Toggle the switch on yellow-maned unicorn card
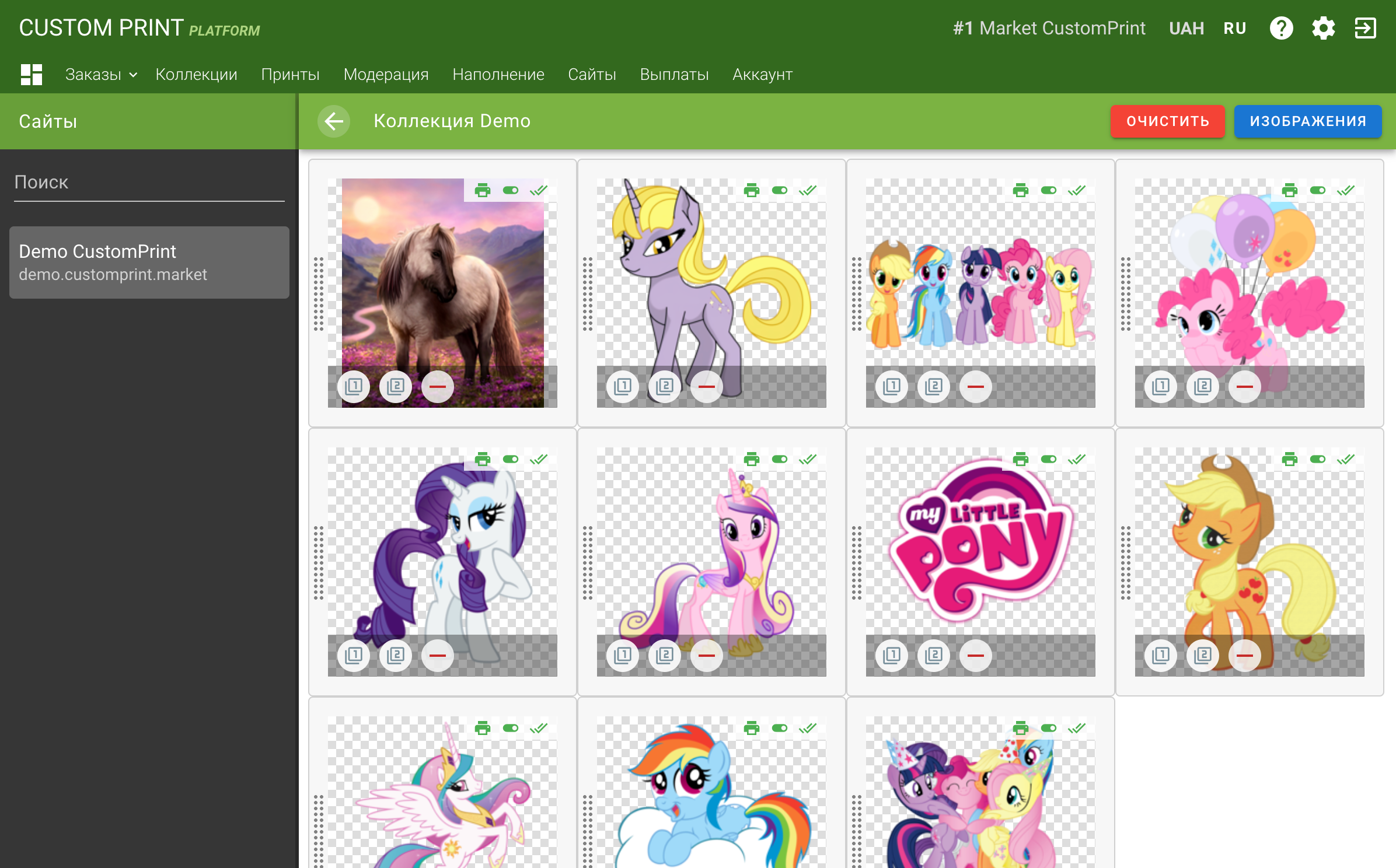Viewport: 1396px width, 868px height. coord(780,190)
